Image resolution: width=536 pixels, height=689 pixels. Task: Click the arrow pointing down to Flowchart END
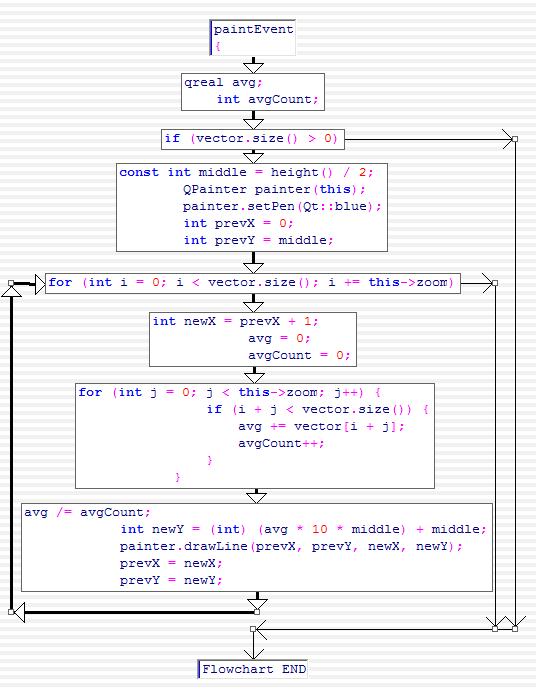coord(253,653)
